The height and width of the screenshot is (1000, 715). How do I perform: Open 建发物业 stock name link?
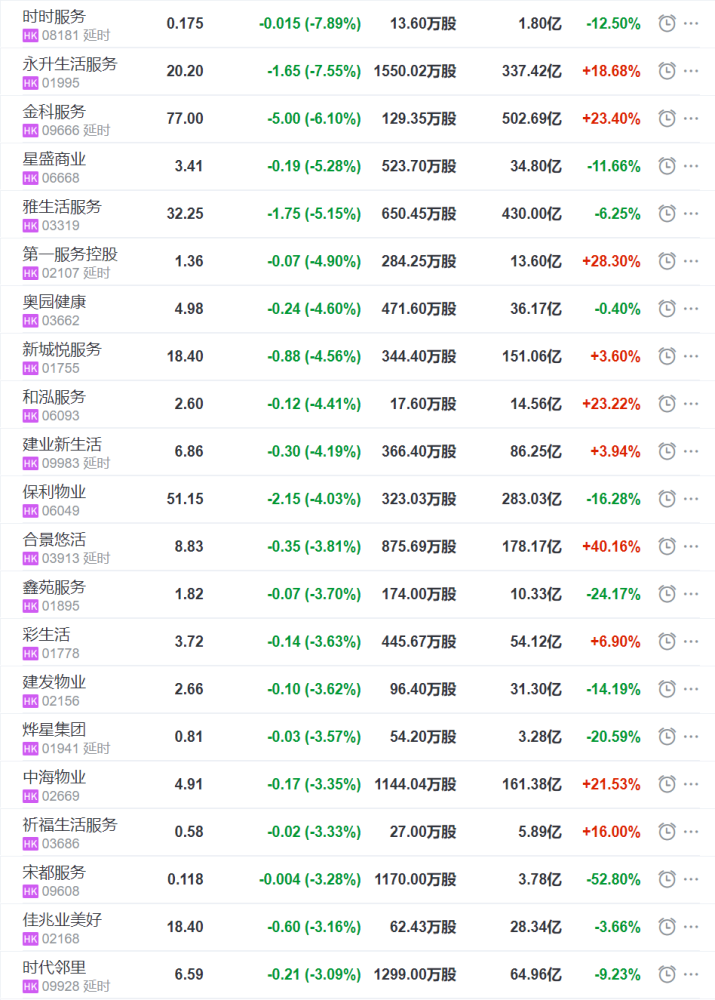coord(54,682)
